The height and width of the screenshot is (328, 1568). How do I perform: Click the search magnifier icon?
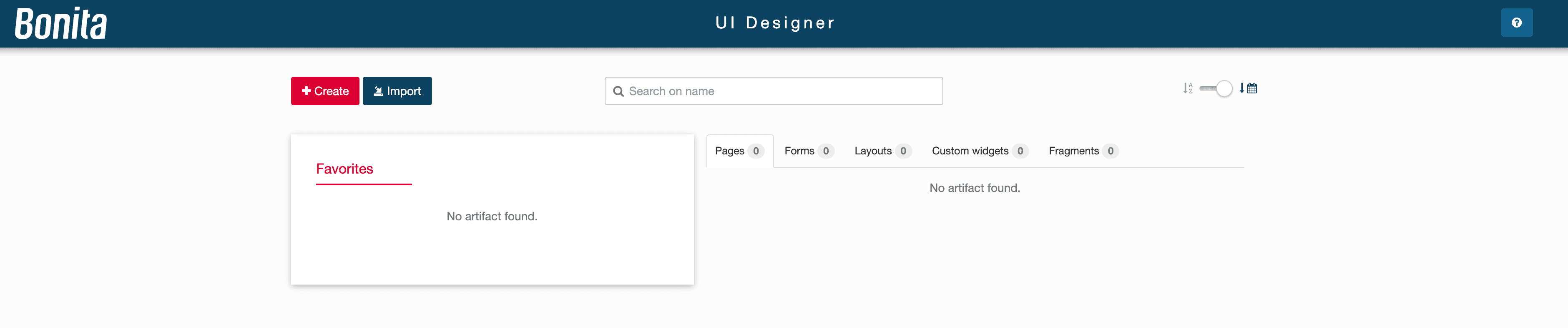point(618,91)
